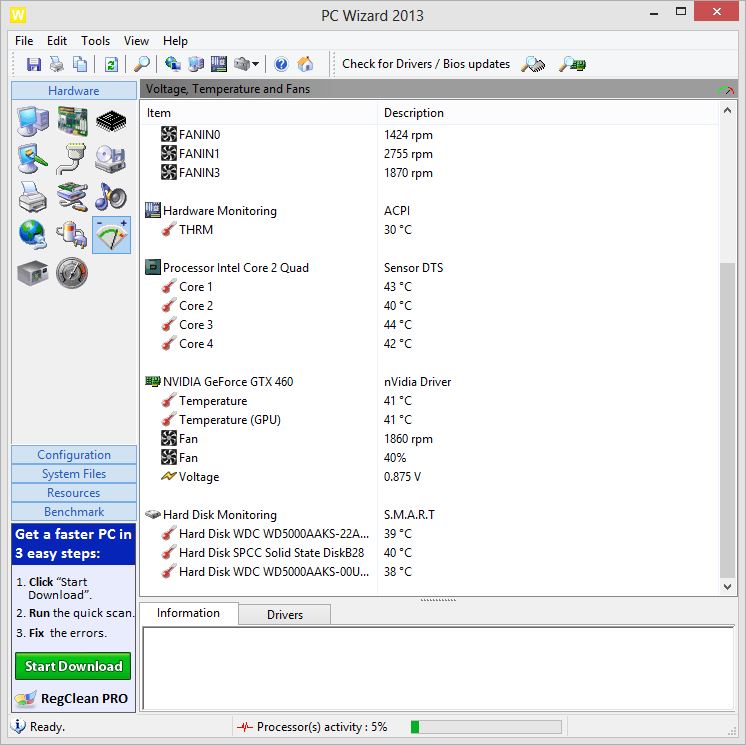Select the FANIN0 row
The width and height of the screenshot is (746, 745).
[429, 135]
